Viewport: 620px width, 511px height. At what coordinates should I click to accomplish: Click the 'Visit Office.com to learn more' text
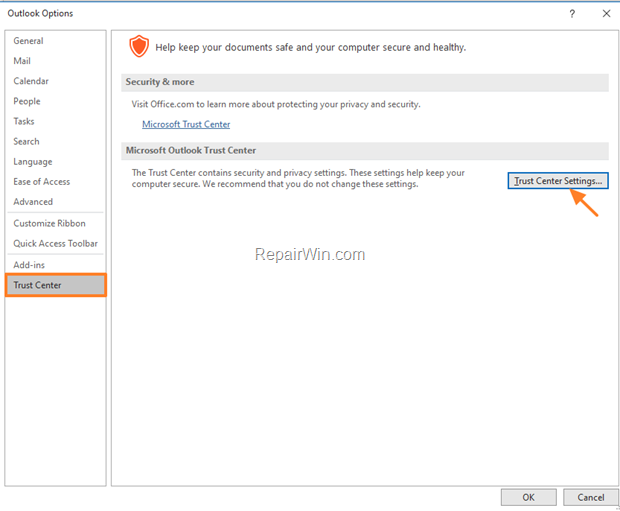point(276,104)
